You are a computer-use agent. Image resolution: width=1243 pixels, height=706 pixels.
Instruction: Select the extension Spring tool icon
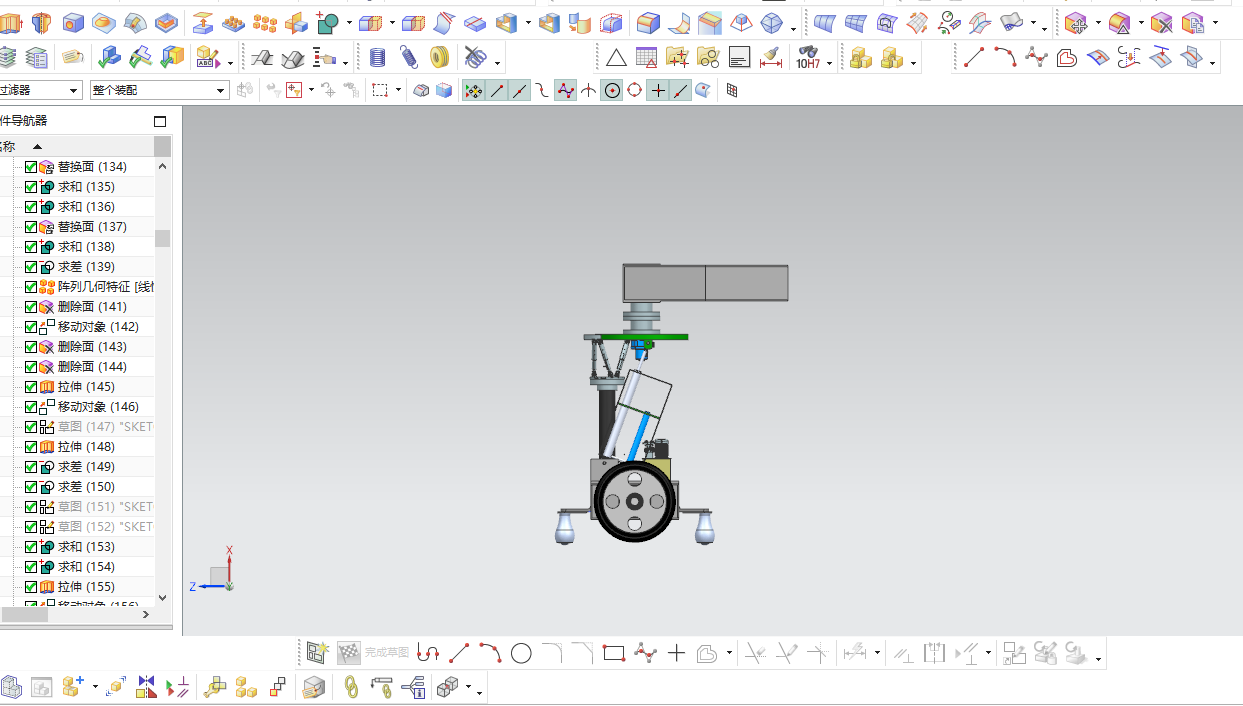pyautogui.click(x=408, y=58)
